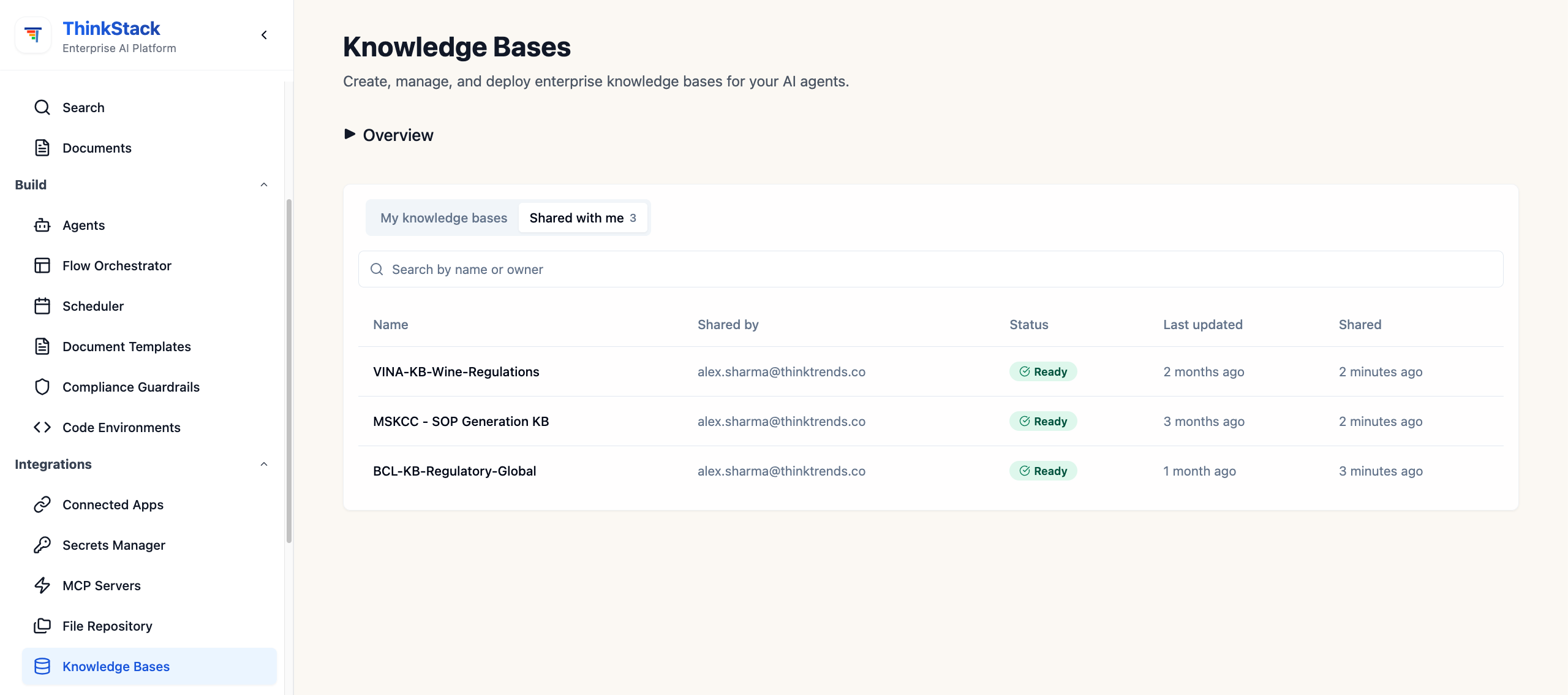Click the magnifier icon in the search field

pos(377,269)
